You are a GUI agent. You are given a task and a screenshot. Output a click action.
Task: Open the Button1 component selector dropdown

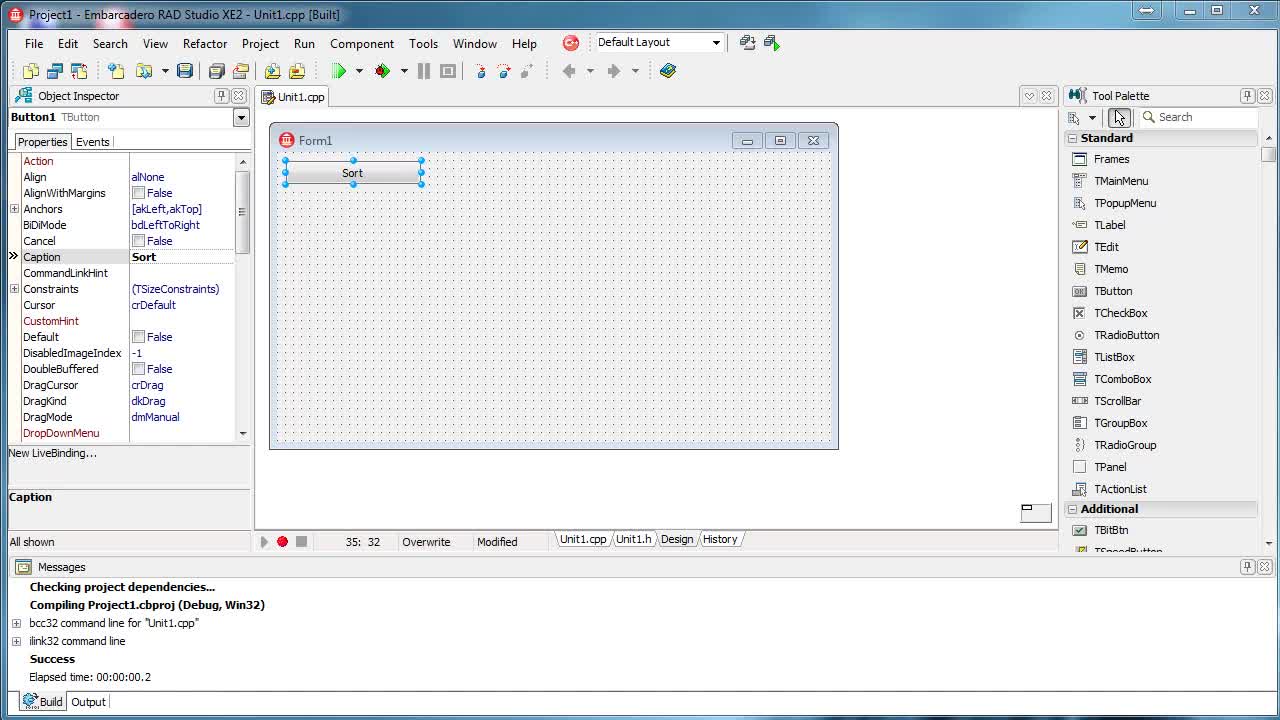click(241, 118)
